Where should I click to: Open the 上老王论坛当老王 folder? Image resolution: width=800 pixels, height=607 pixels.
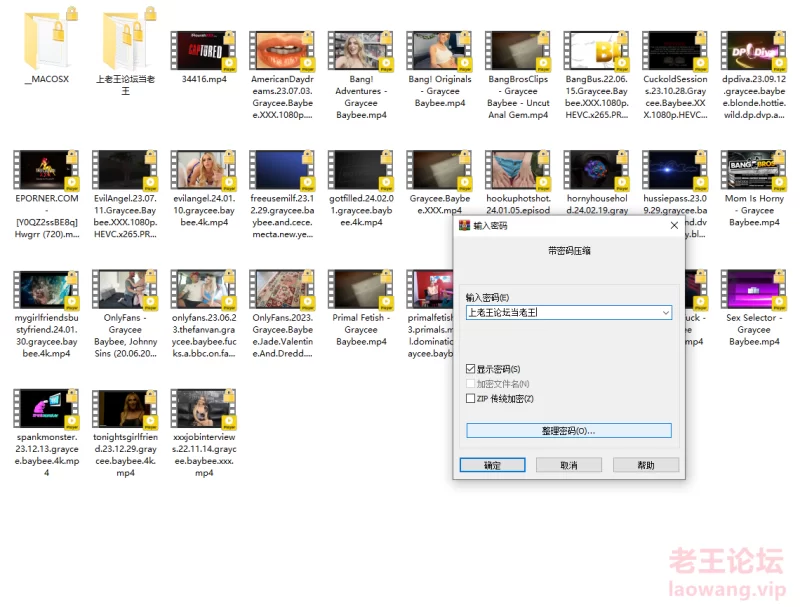coord(128,40)
